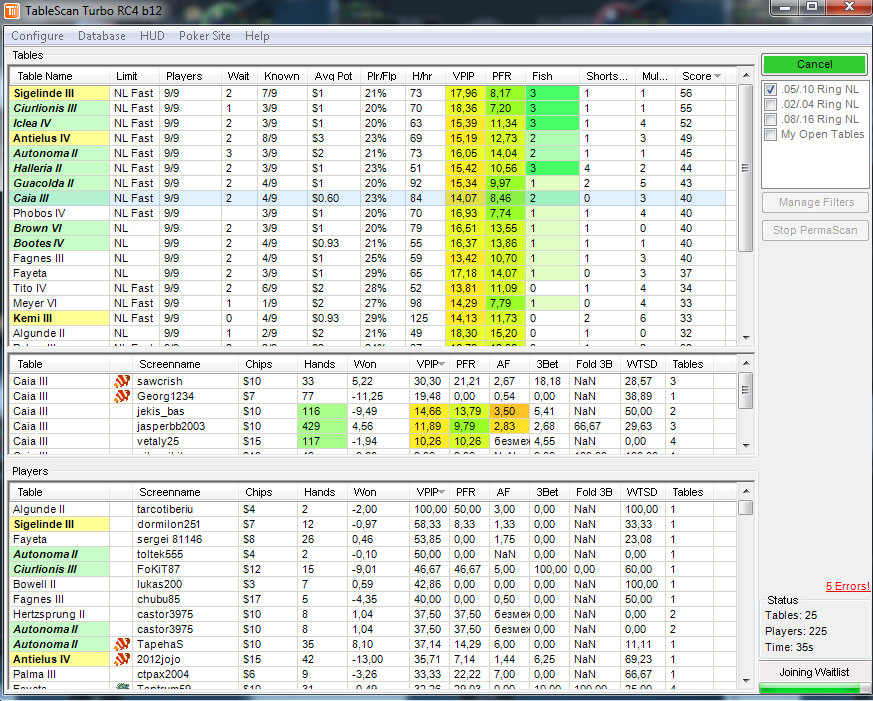Open the 5 Errors! link

(x=847, y=586)
